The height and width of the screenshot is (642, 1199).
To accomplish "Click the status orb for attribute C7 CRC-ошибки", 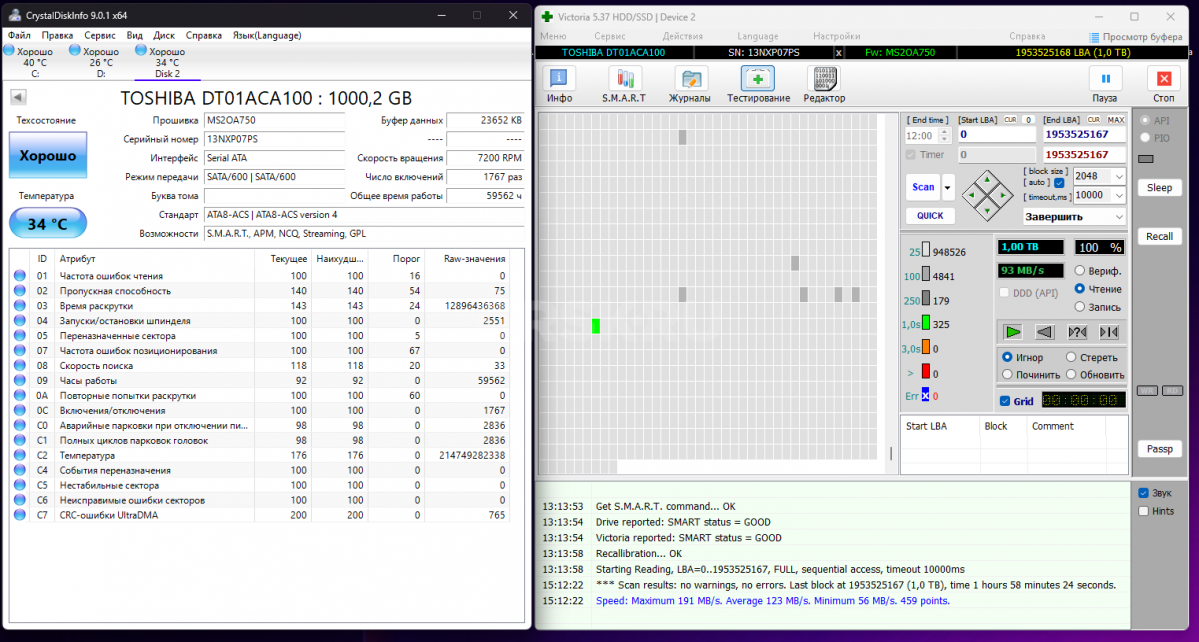I will pyautogui.click(x=19, y=515).
